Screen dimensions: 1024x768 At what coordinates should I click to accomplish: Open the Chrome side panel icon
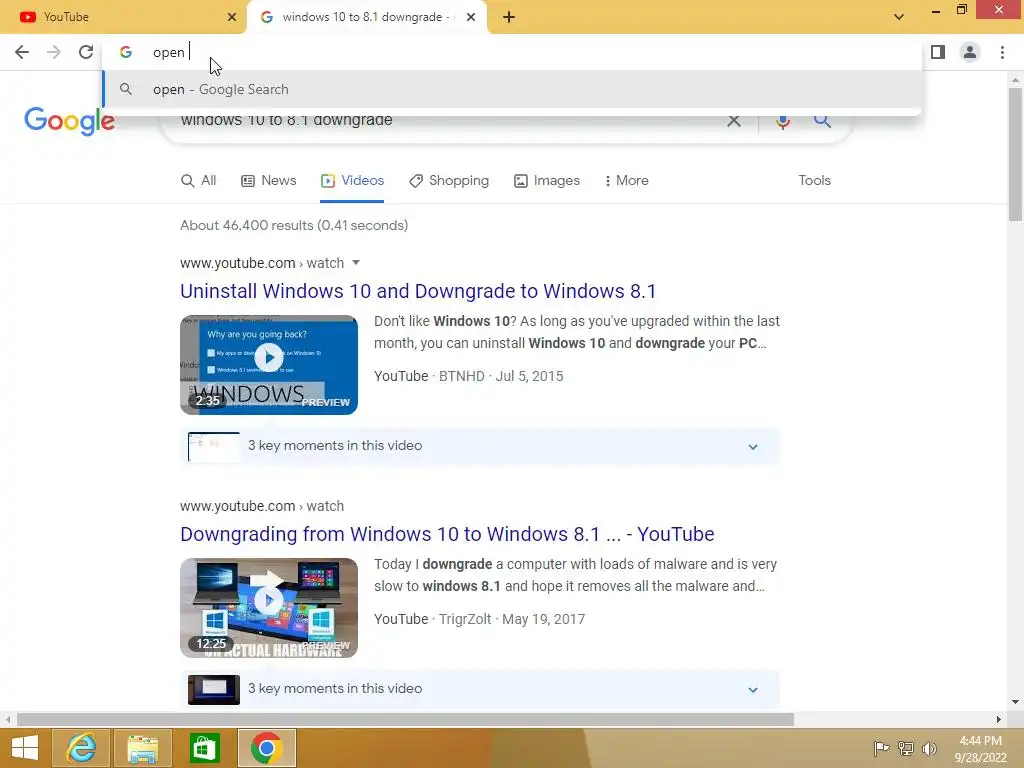938,52
